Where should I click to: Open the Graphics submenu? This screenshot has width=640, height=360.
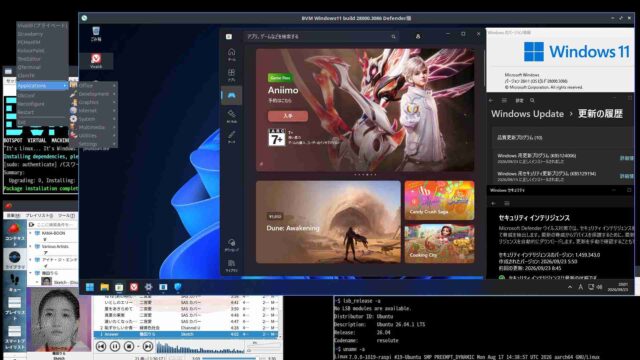pyautogui.click(x=93, y=102)
